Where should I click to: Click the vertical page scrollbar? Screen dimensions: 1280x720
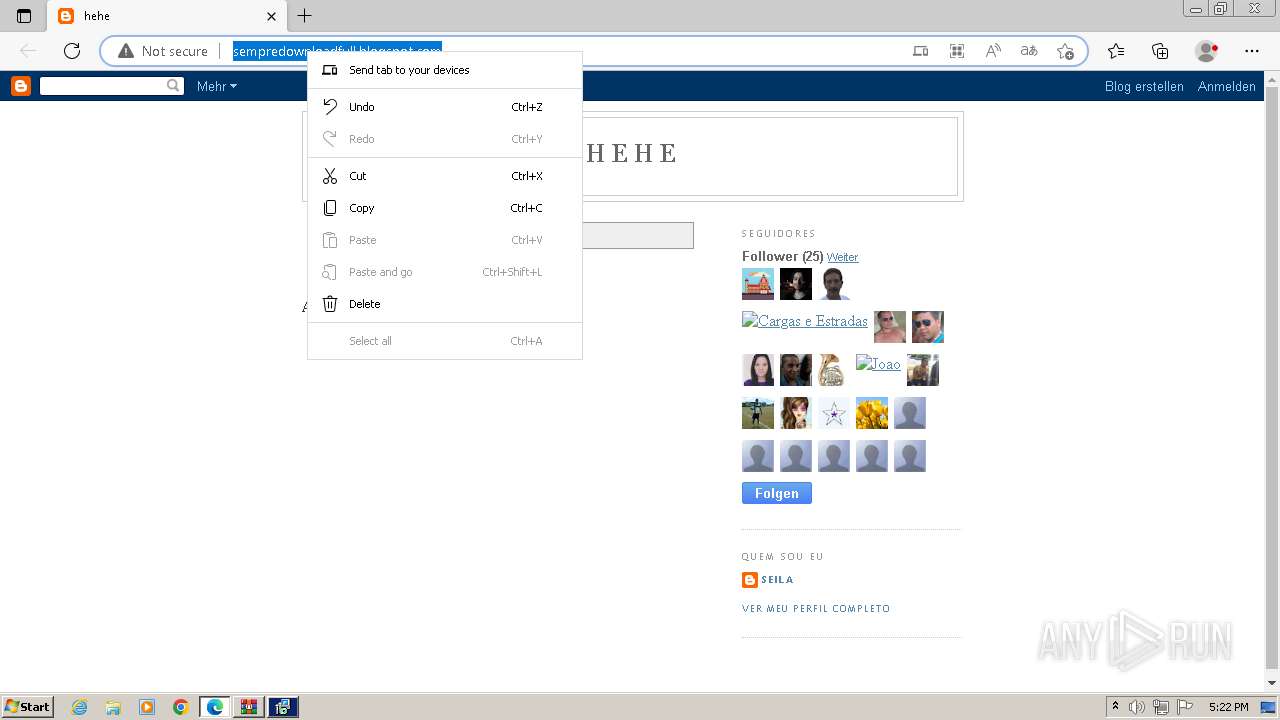click(x=1272, y=380)
